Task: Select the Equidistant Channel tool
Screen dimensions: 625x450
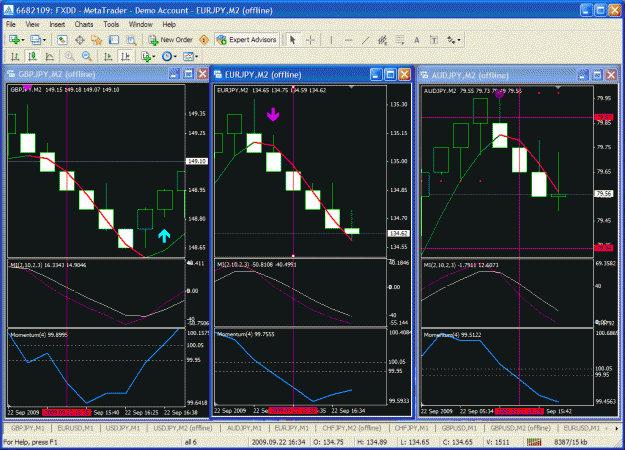Action: click(x=383, y=40)
